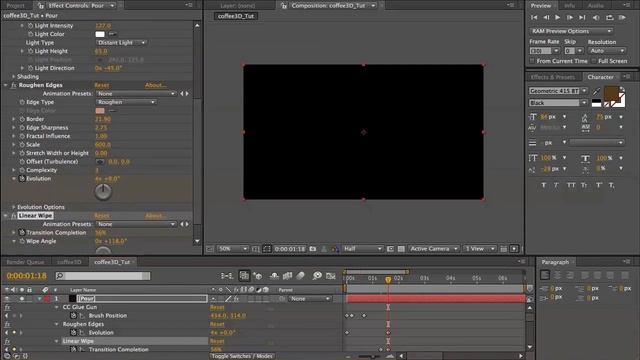
Task: Toggle Transition Completion stopwatch in effect controls
Action: click(22, 233)
